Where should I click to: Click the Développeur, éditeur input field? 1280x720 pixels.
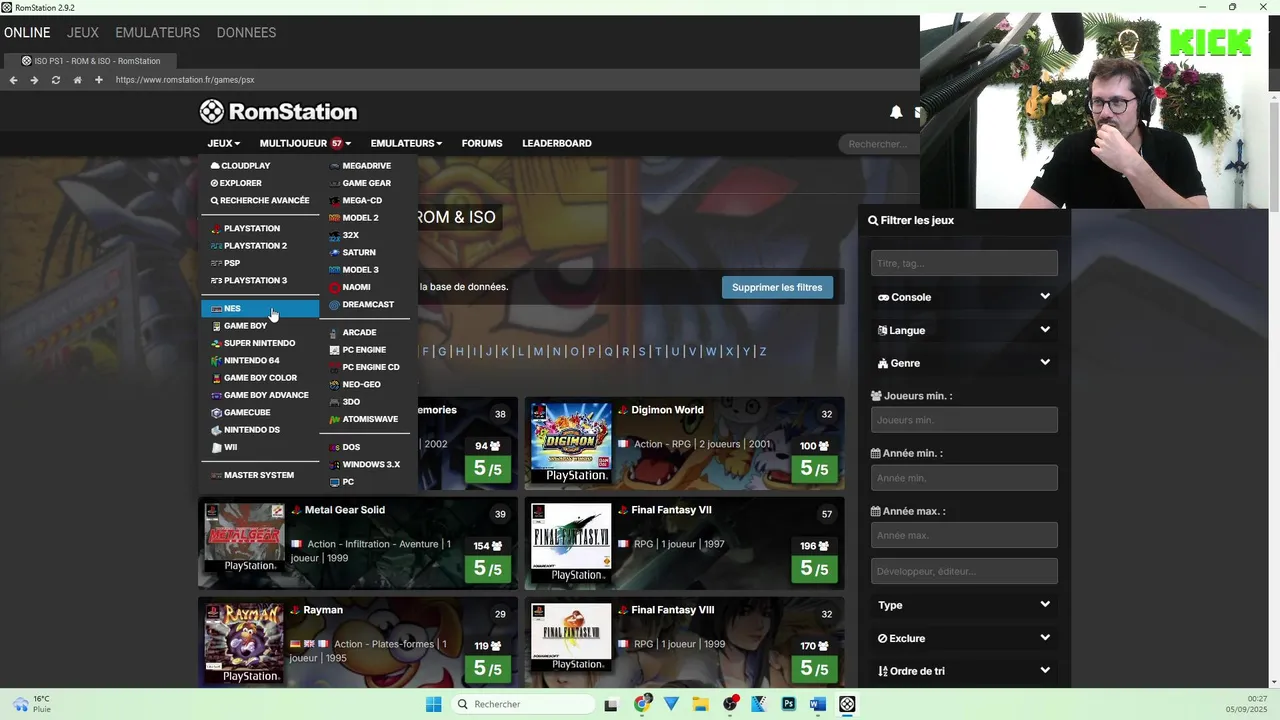[964, 571]
